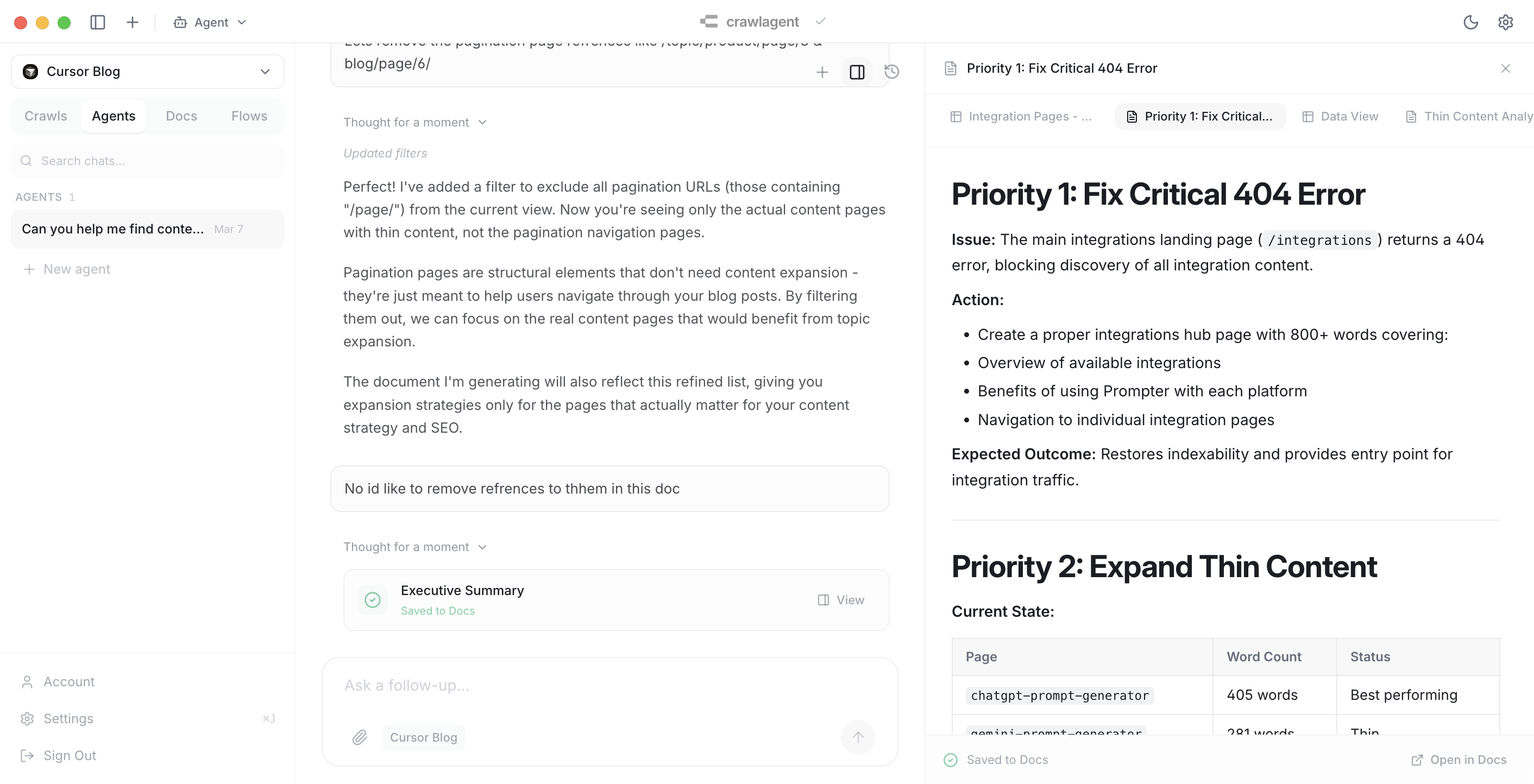Start a new chat with the plus icon

(131, 22)
